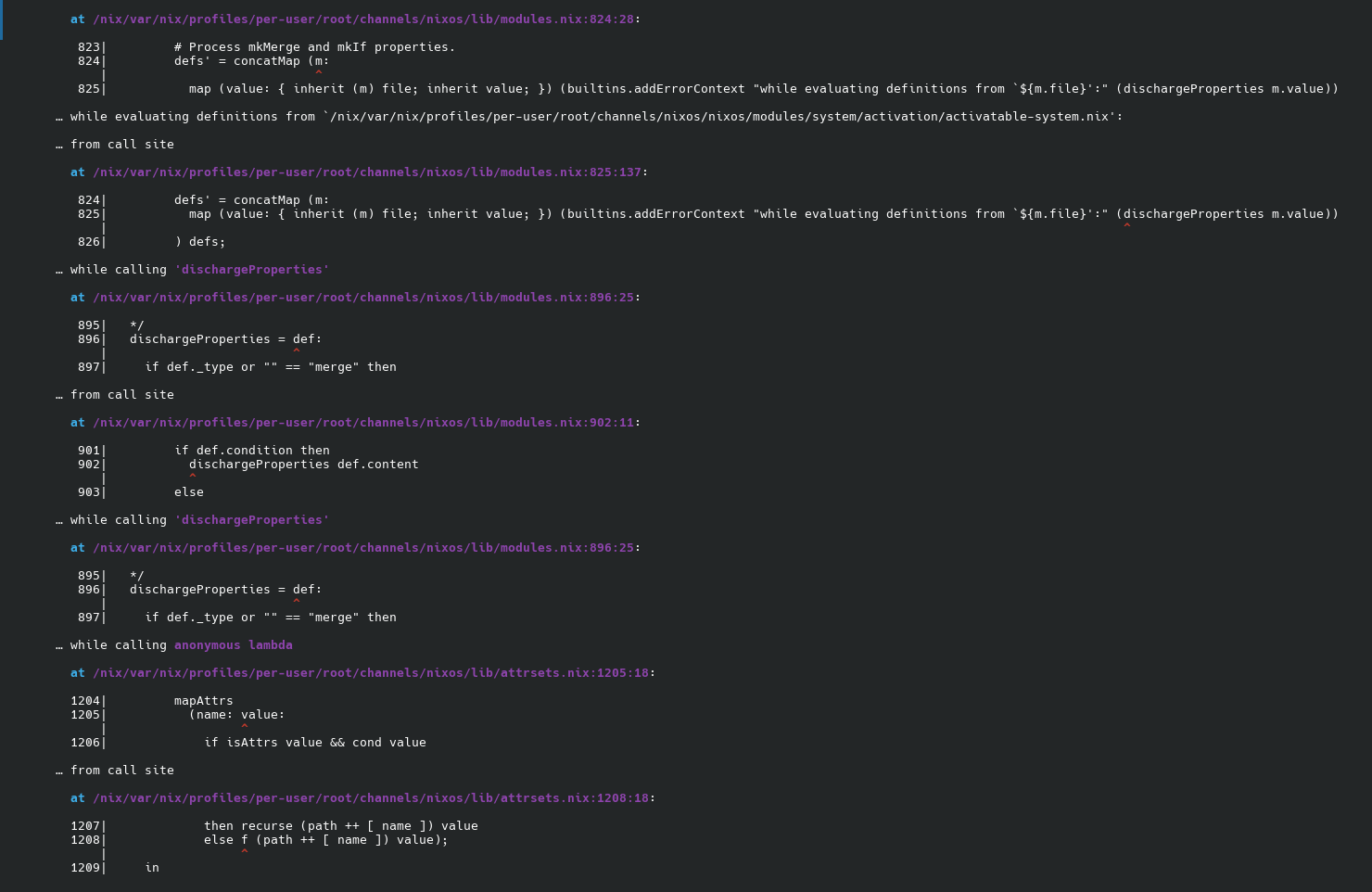Click the ') defs;' code on line 826

pos(200,241)
